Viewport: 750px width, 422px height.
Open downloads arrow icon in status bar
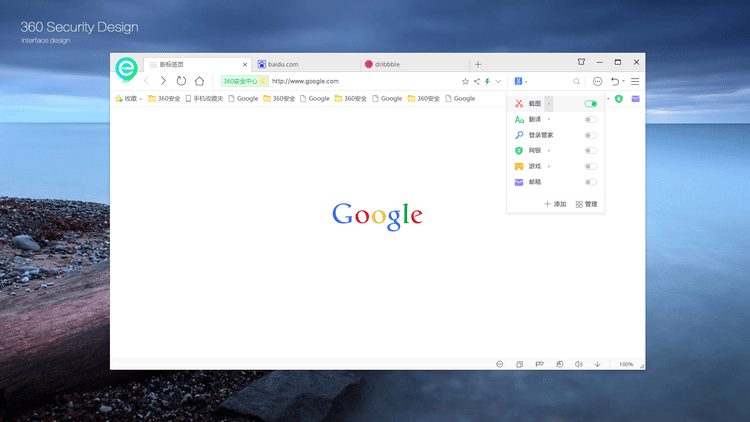pos(597,364)
